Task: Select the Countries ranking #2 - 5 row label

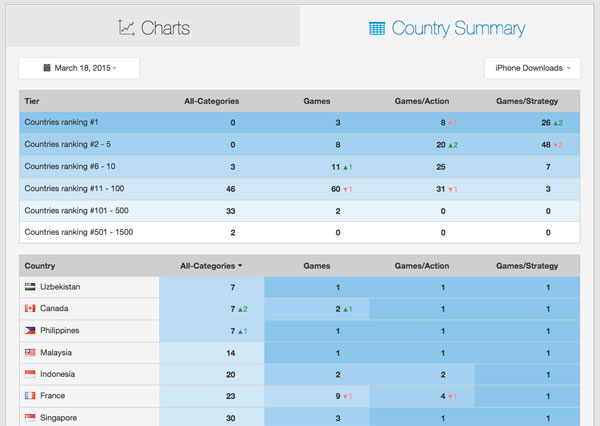Action: pos(67,144)
